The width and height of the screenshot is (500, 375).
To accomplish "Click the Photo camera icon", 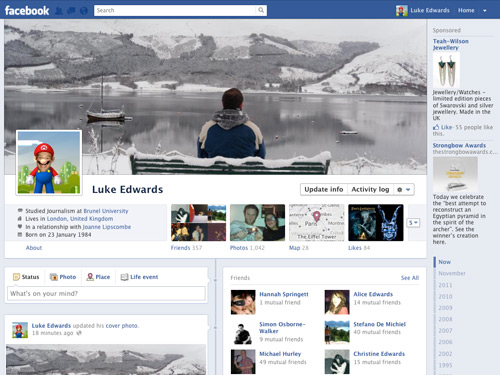I will [x=54, y=277].
